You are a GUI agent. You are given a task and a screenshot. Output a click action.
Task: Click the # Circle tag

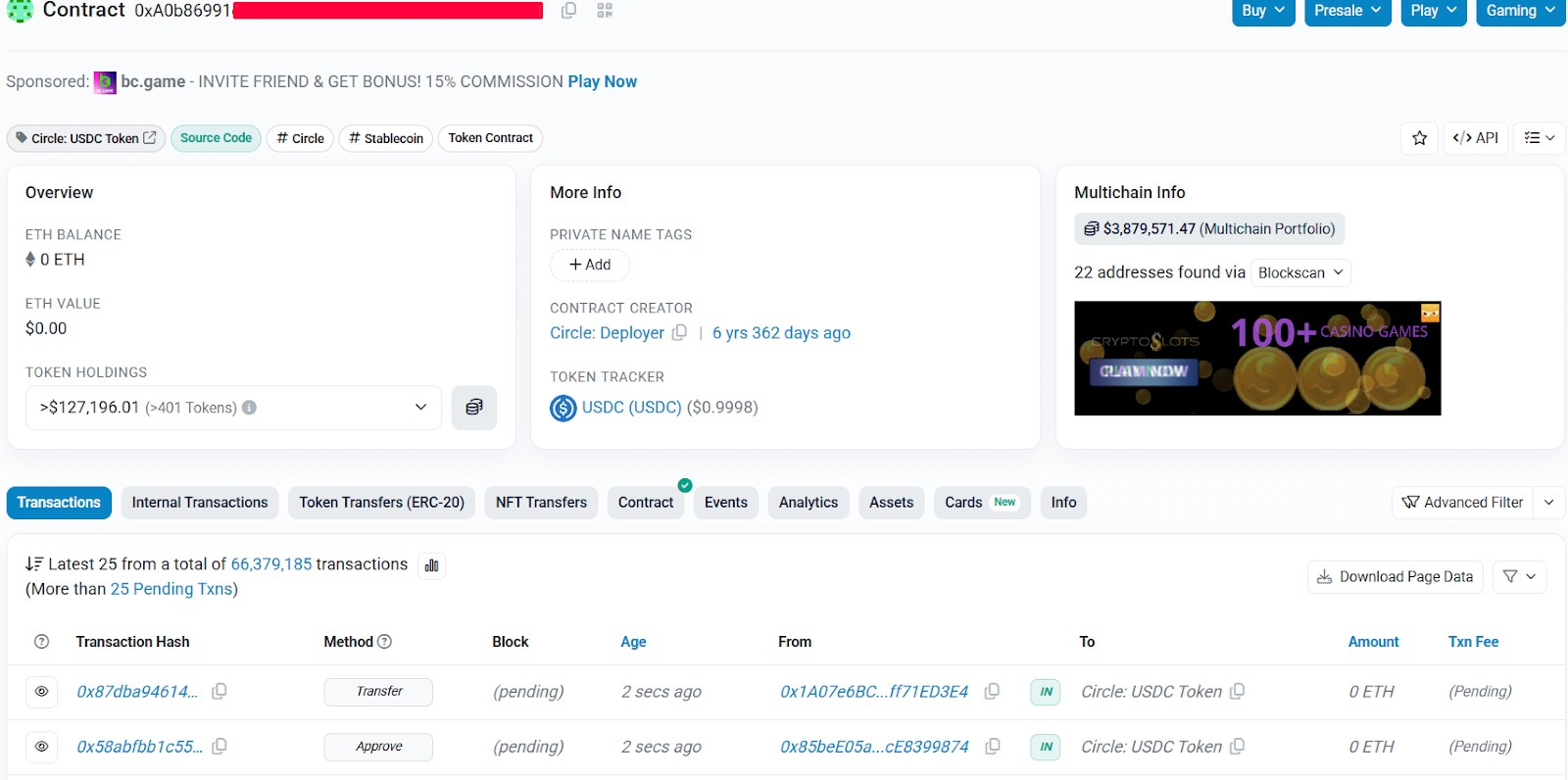coord(300,138)
